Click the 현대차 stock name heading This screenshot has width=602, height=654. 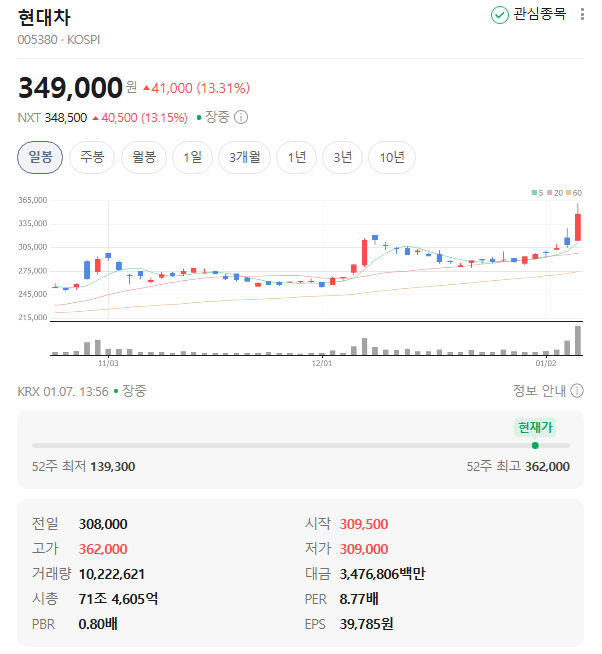pyautogui.click(x=45, y=17)
